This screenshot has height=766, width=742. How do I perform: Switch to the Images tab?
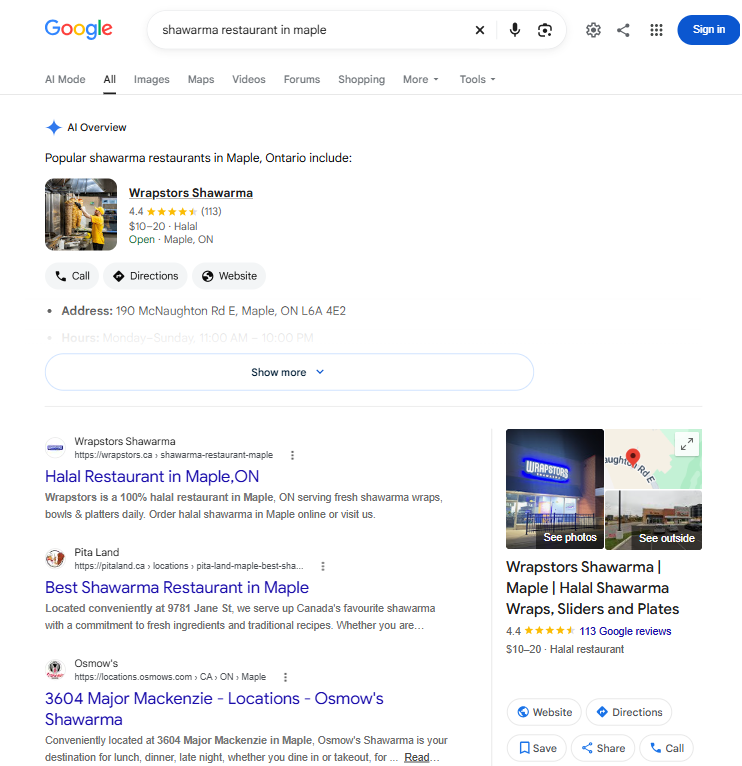tap(151, 79)
